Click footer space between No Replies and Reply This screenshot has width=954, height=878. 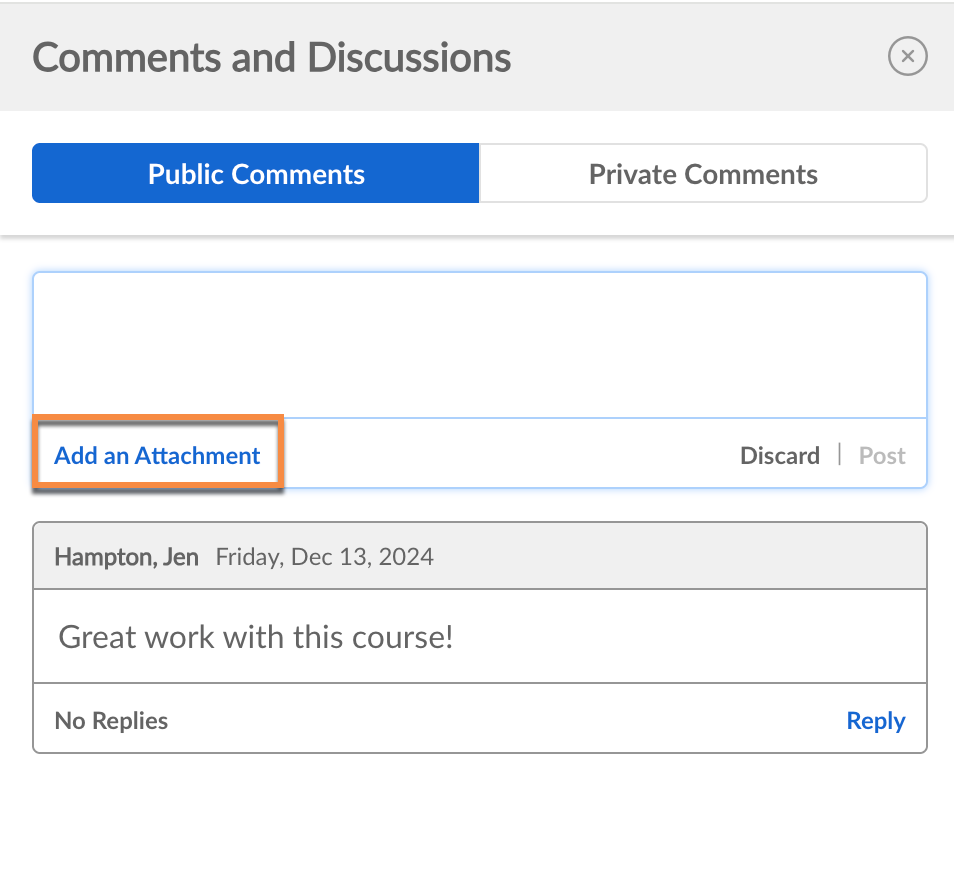point(500,721)
